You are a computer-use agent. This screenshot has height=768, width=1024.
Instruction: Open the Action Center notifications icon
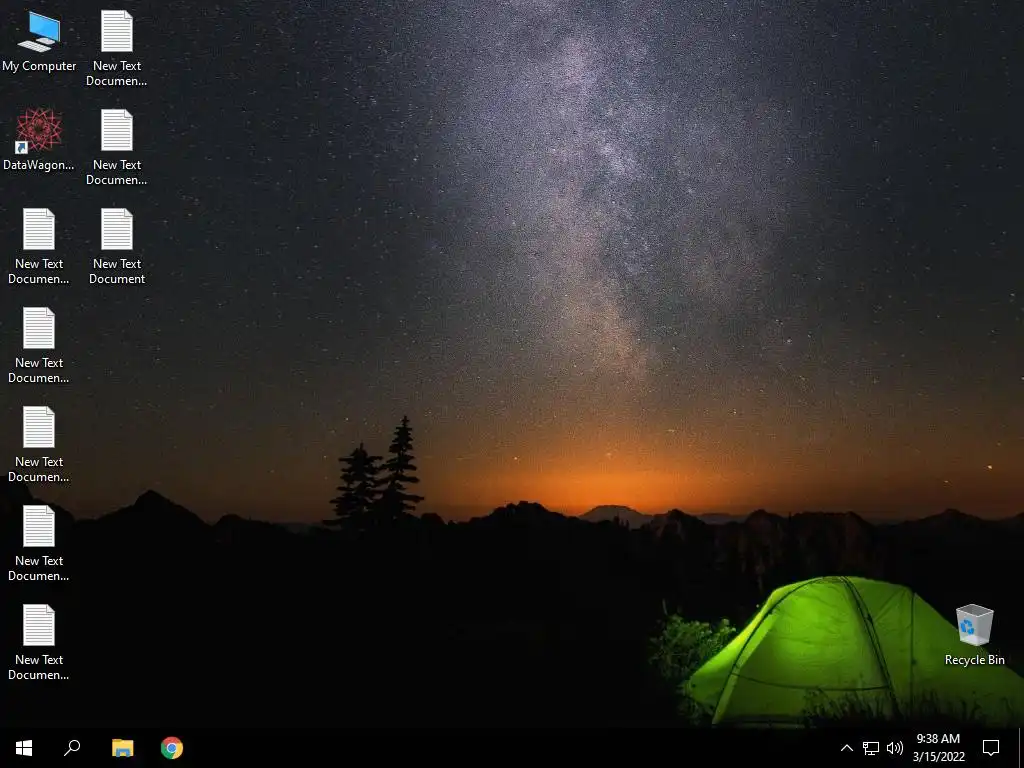point(991,748)
